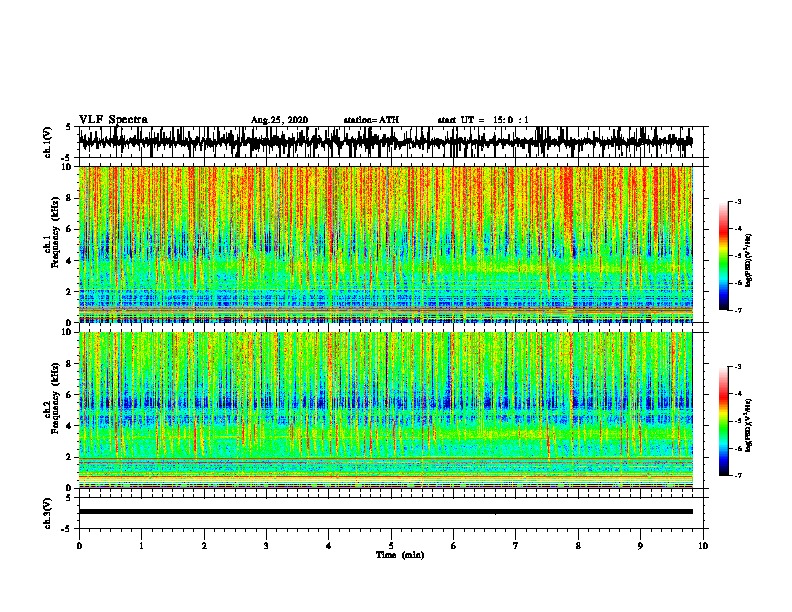
Task: Select the date label "Aug.25, 2020"
Action: [279, 120]
